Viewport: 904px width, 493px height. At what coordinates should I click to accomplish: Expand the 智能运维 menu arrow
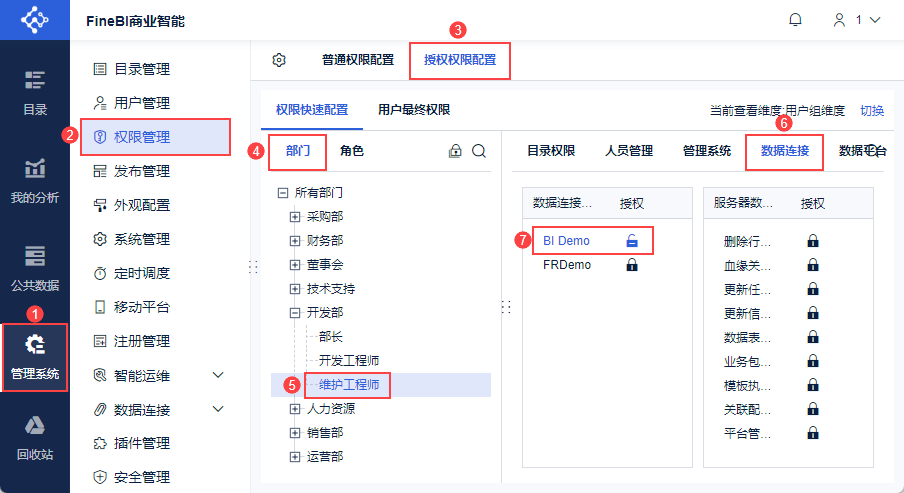[x=219, y=375]
